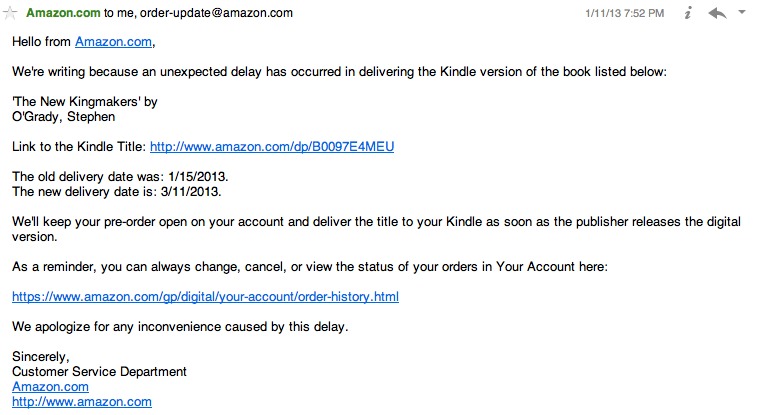Image resolution: width=759 pixels, height=415 pixels.
Task: Click 'Customer Service Department' signature line
Action: click(x=99, y=371)
